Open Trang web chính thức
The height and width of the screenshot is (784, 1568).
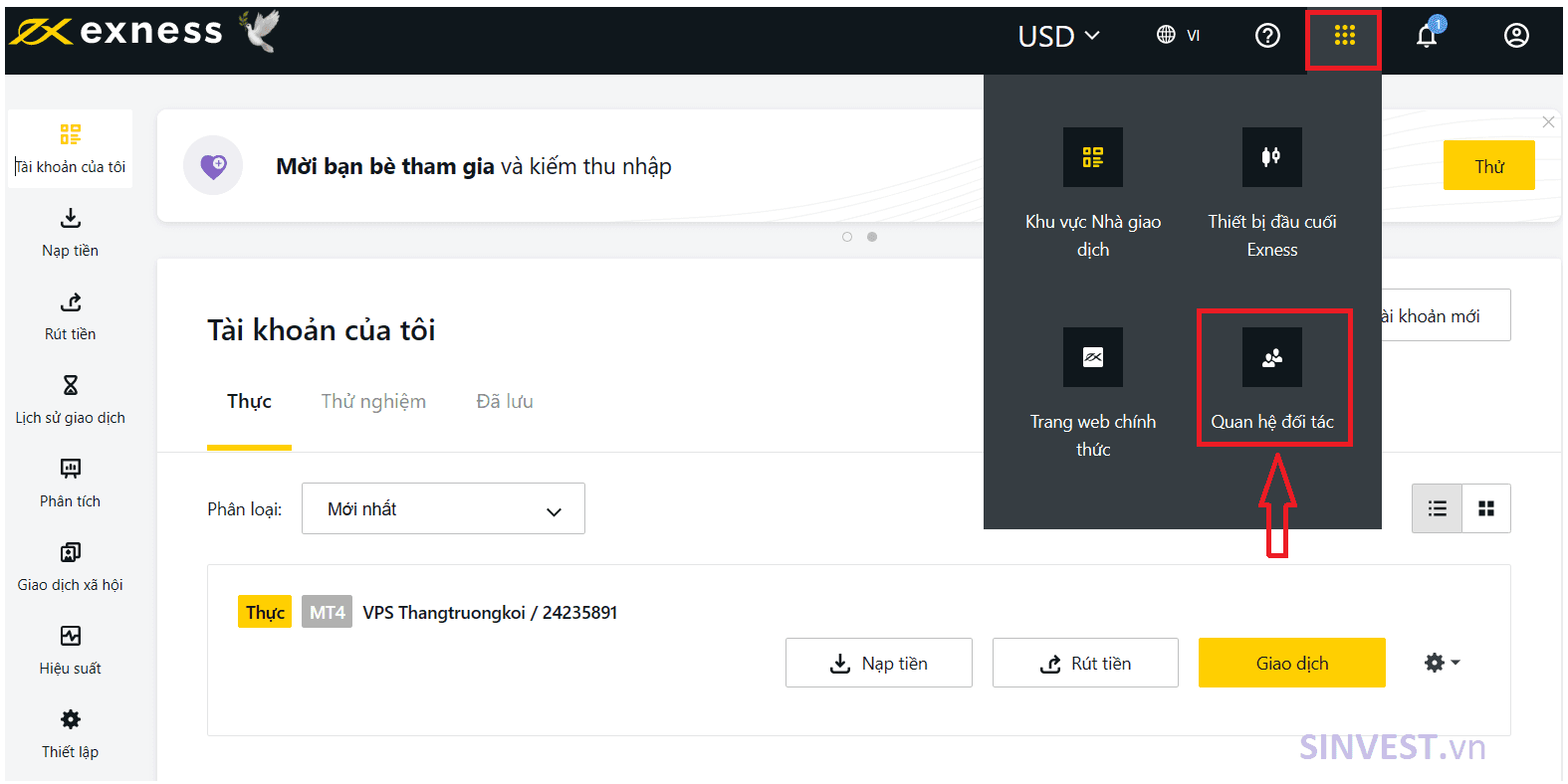1093,394
